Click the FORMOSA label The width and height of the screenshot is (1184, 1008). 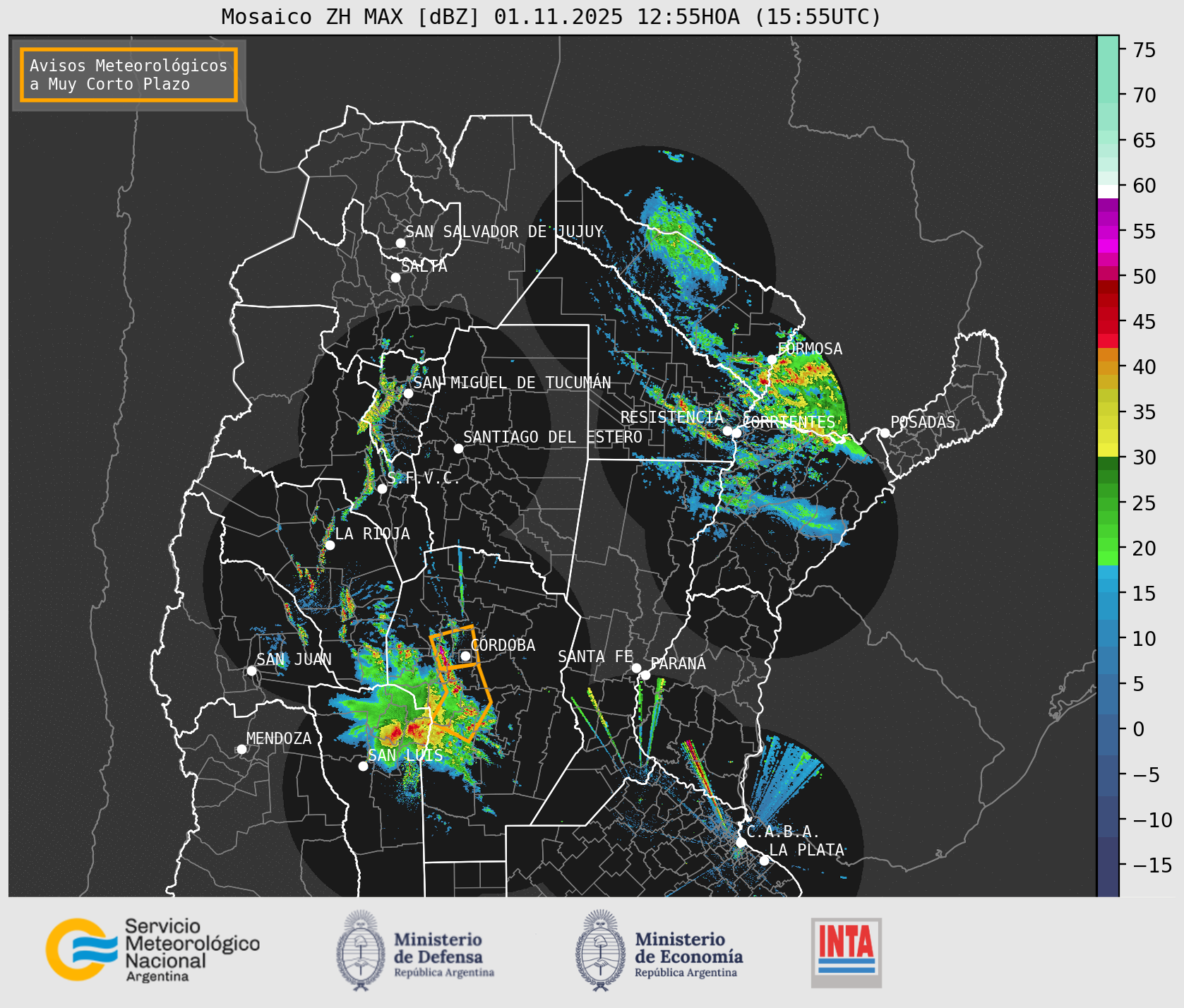(810, 349)
